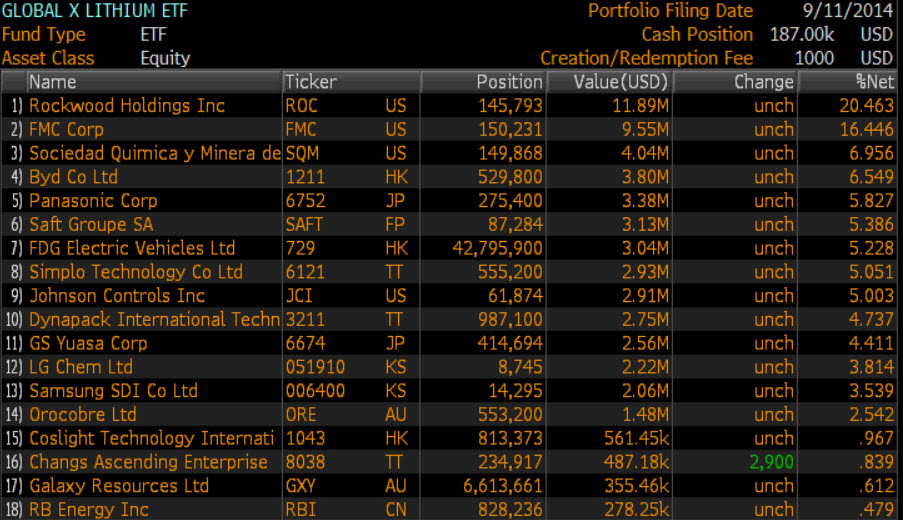Select row number 10)
Image resolution: width=903 pixels, height=520 pixels.
pos(14,319)
